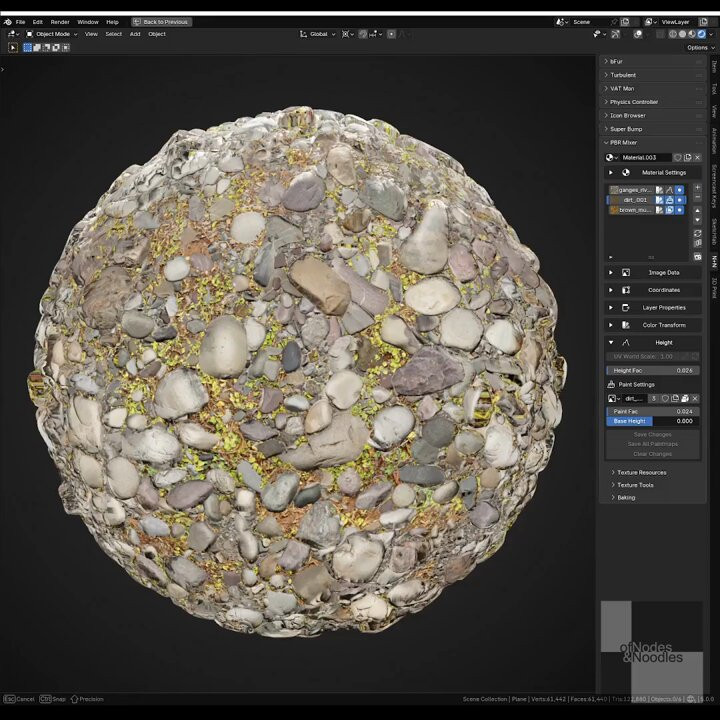Image resolution: width=720 pixels, height=720 pixels.
Task: Click the refresh layers icon
Action: pyautogui.click(x=697, y=233)
